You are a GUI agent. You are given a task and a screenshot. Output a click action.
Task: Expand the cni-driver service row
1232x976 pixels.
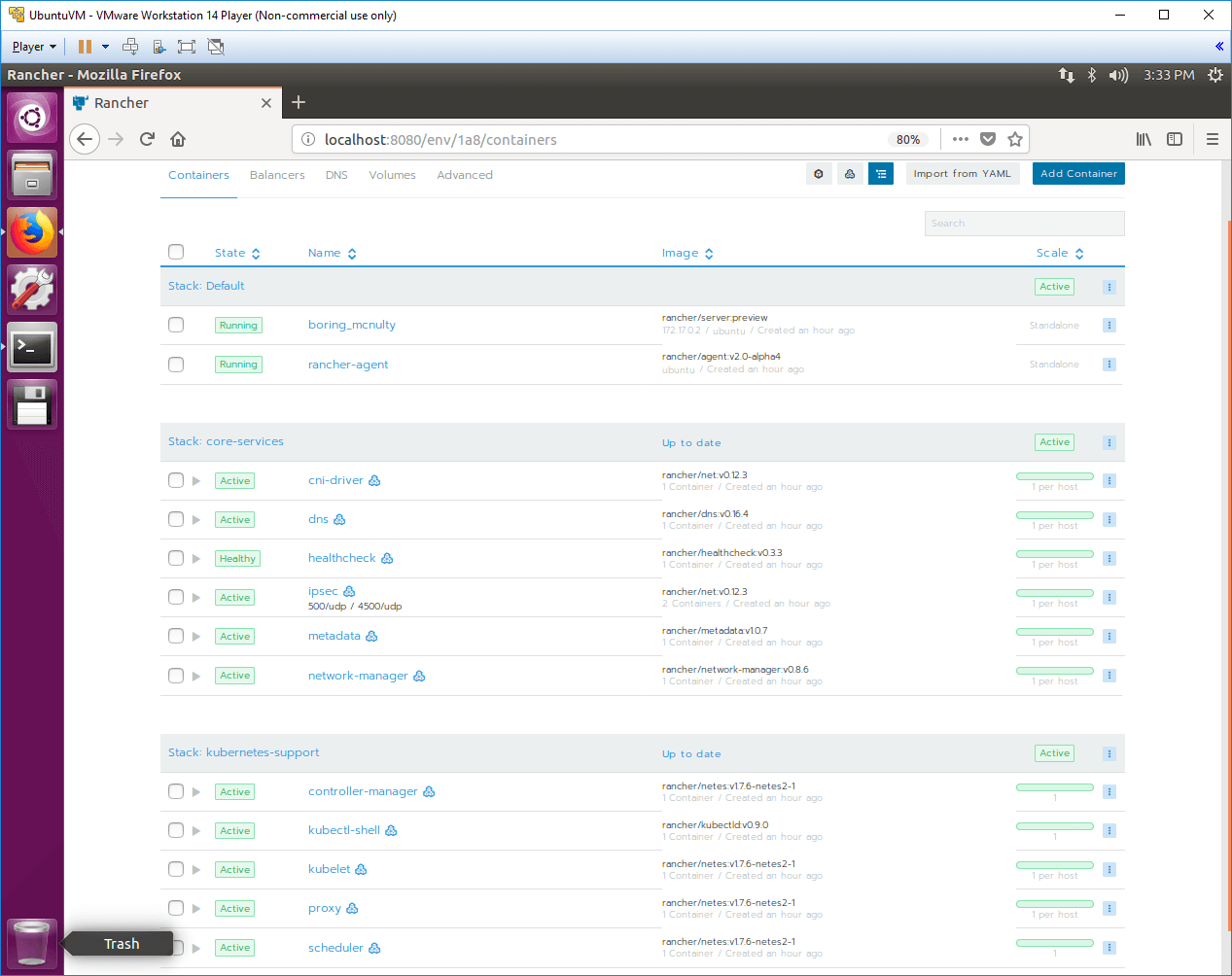tap(196, 481)
